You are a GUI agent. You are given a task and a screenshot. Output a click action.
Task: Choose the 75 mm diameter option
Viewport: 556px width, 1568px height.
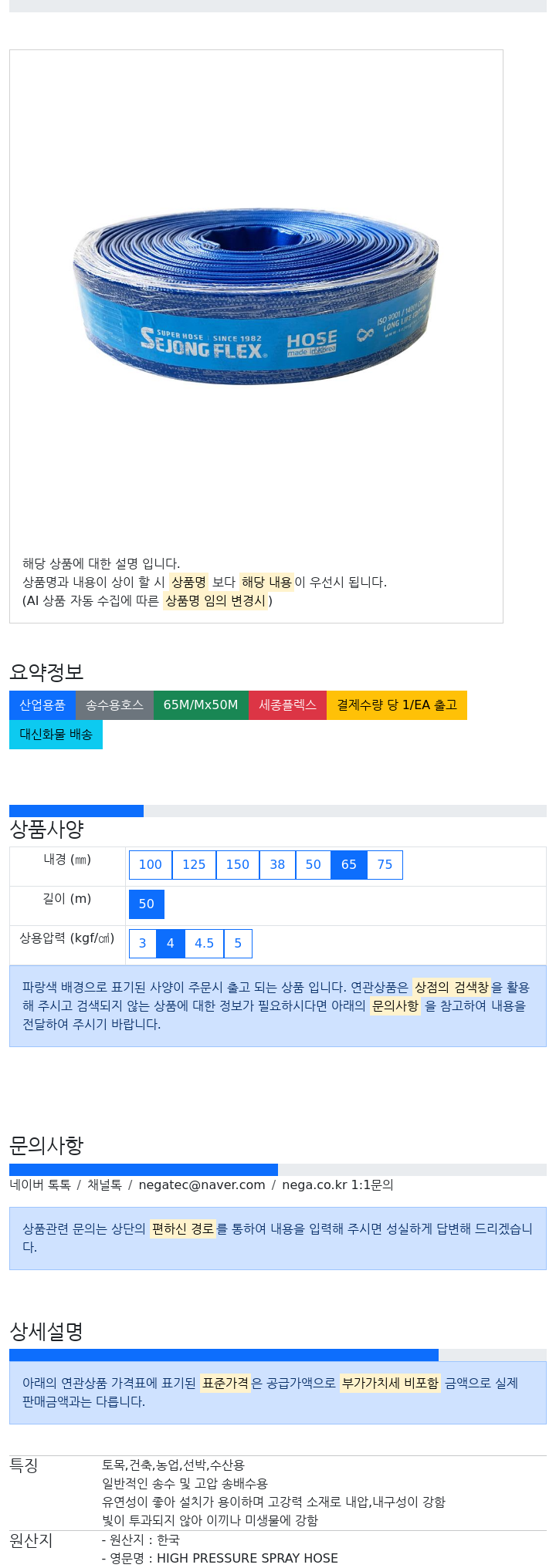385,865
